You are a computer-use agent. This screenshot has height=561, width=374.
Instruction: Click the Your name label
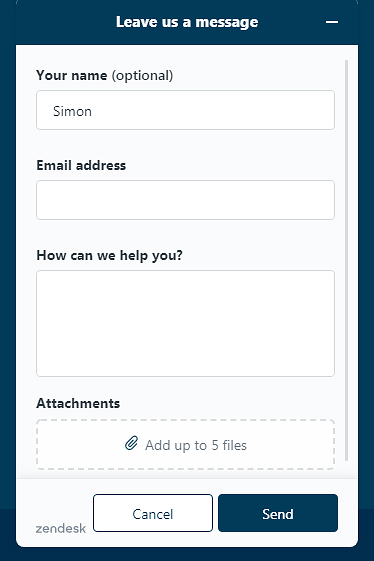tap(72, 75)
